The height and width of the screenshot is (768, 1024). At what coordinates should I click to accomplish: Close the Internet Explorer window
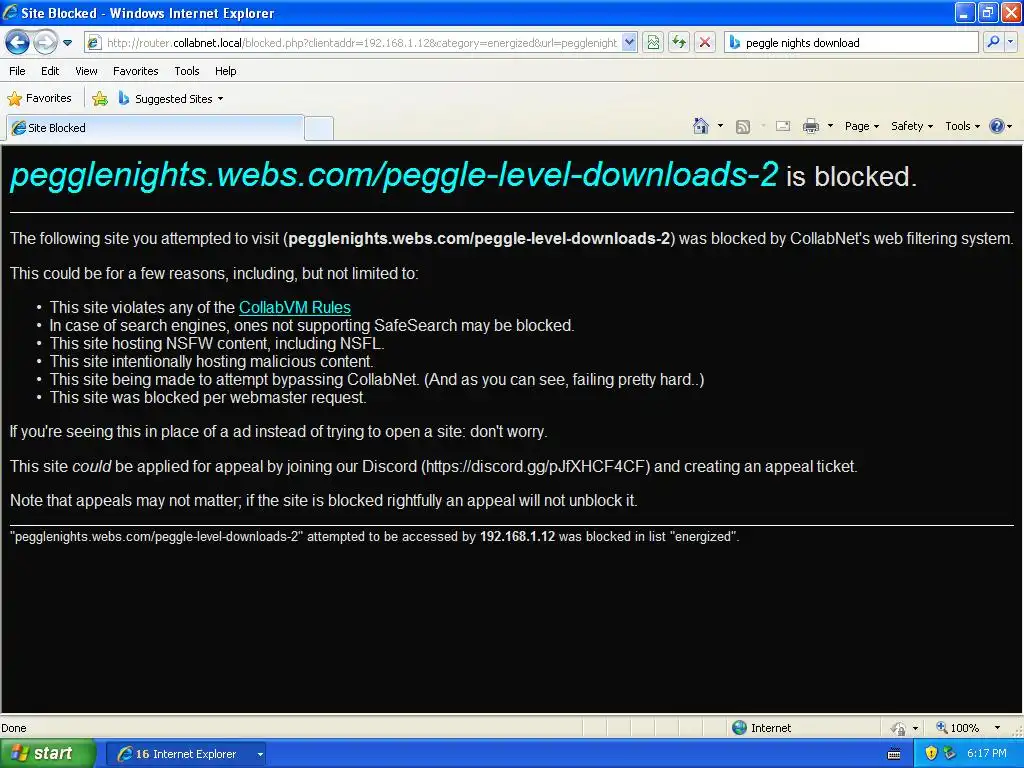click(x=1010, y=12)
